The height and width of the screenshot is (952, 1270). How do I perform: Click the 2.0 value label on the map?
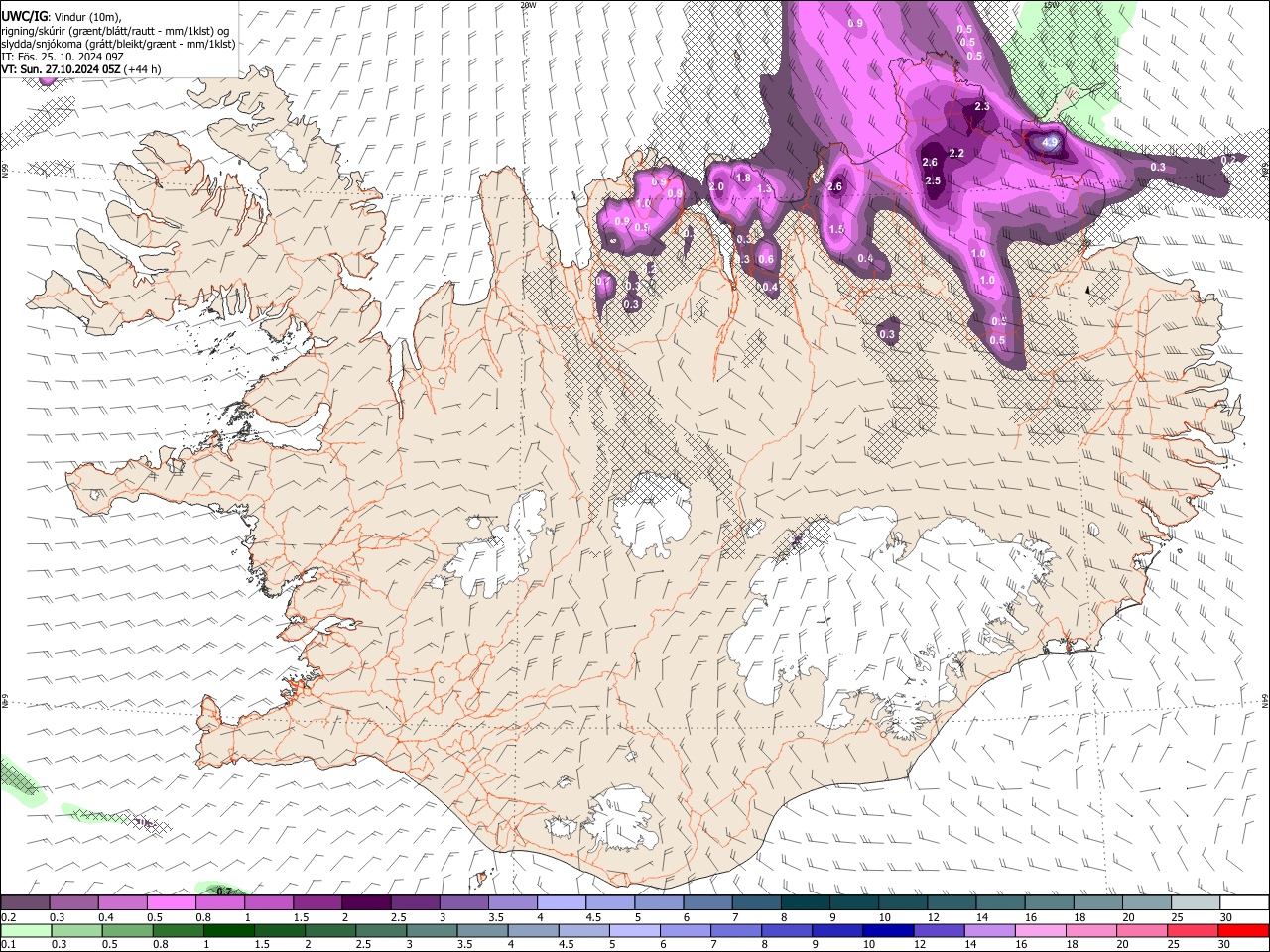716,186
